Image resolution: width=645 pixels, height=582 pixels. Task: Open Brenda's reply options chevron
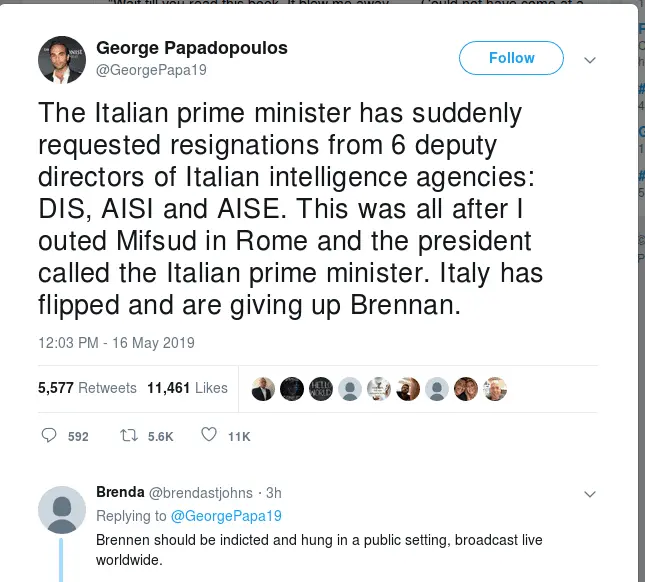(590, 494)
